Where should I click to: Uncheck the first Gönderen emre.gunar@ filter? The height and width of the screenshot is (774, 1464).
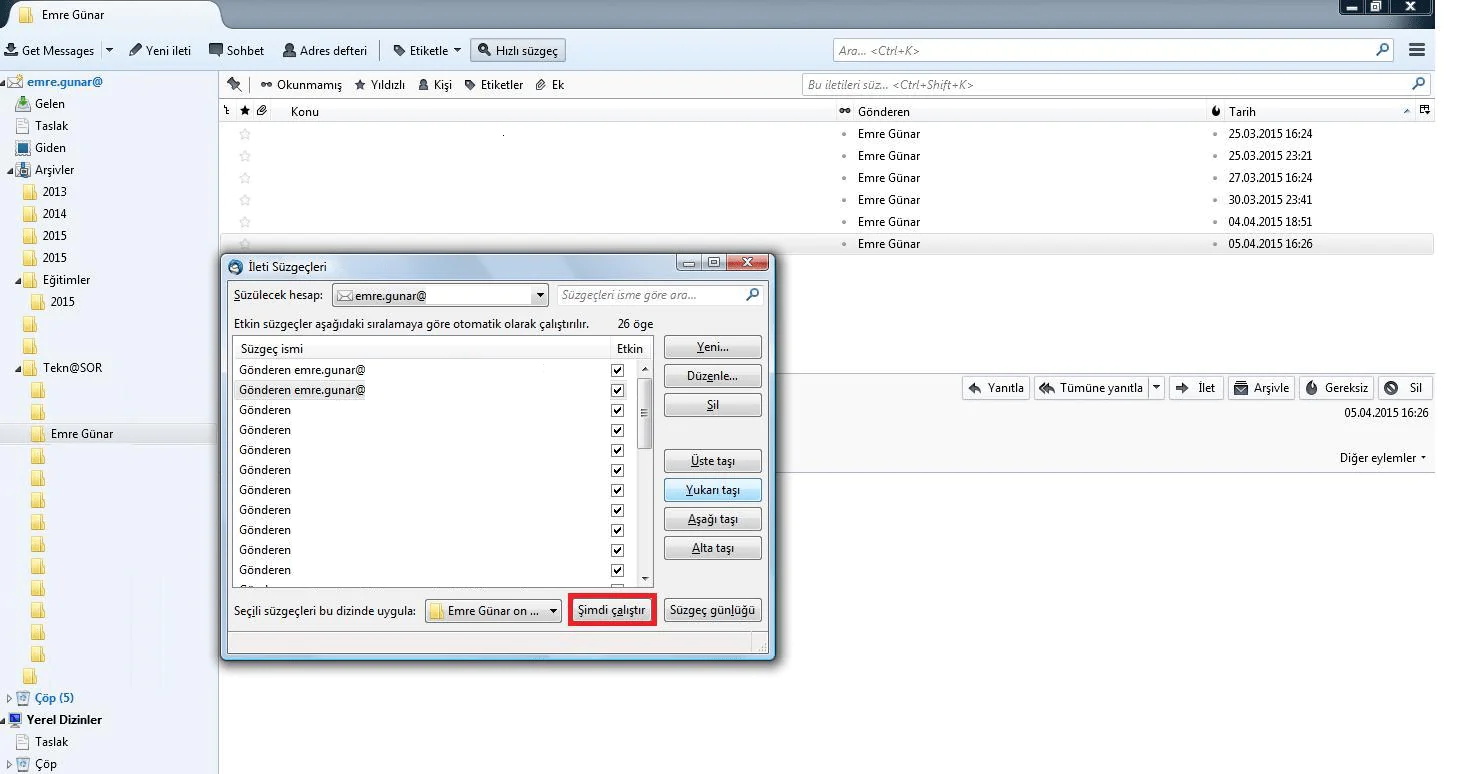(x=617, y=370)
